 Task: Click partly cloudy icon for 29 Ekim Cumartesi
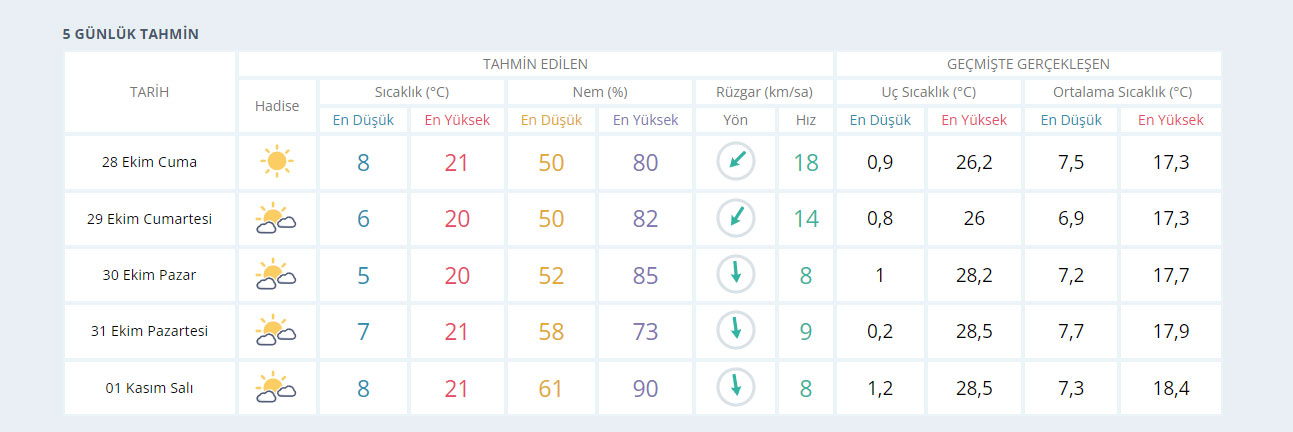(276, 218)
